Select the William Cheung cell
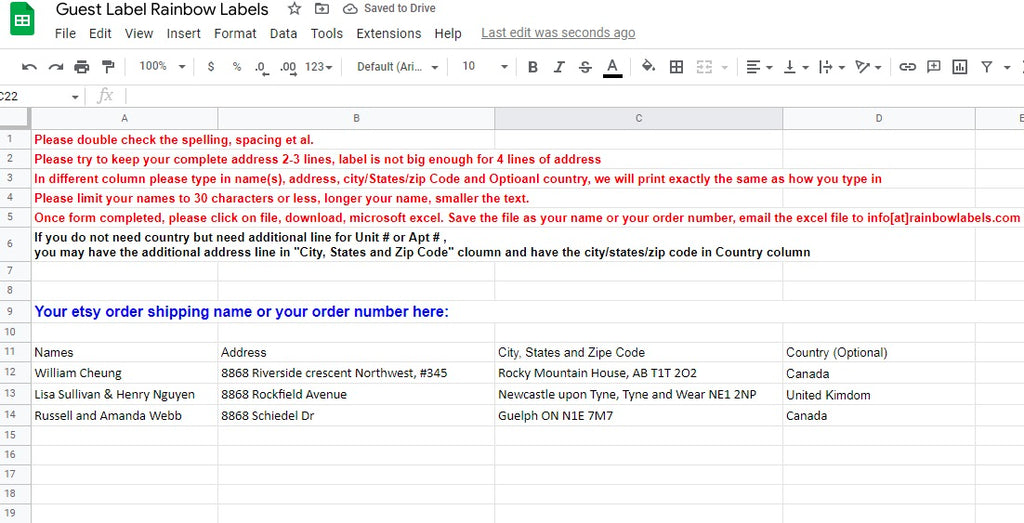Viewport: 1024px width, 523px height. pos(124,373)
